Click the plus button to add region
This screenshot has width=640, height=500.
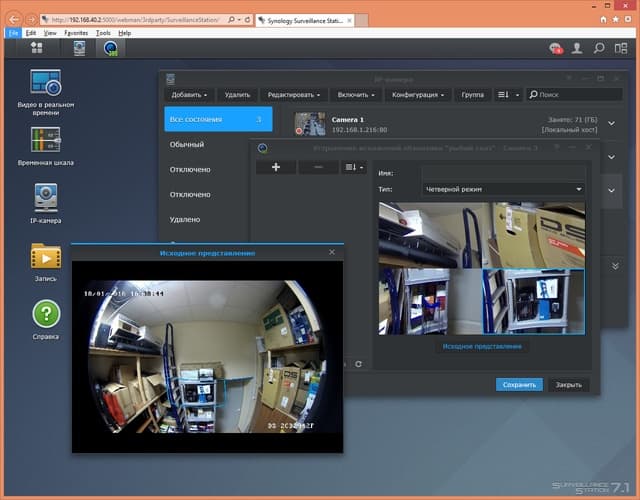pos(275,167)
